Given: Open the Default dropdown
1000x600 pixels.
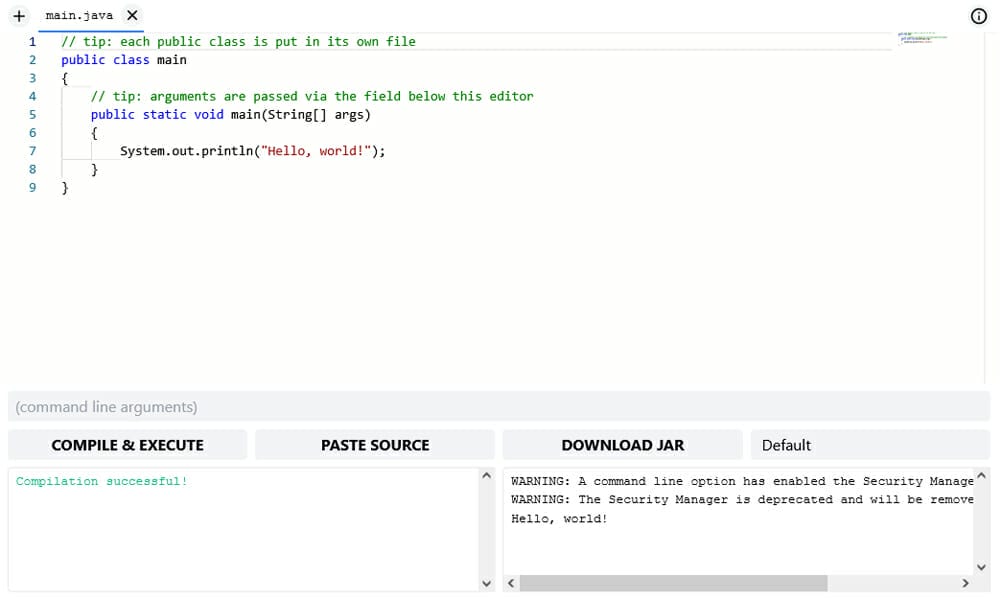Looking at the screenshot, I should [x=870, y=445].
